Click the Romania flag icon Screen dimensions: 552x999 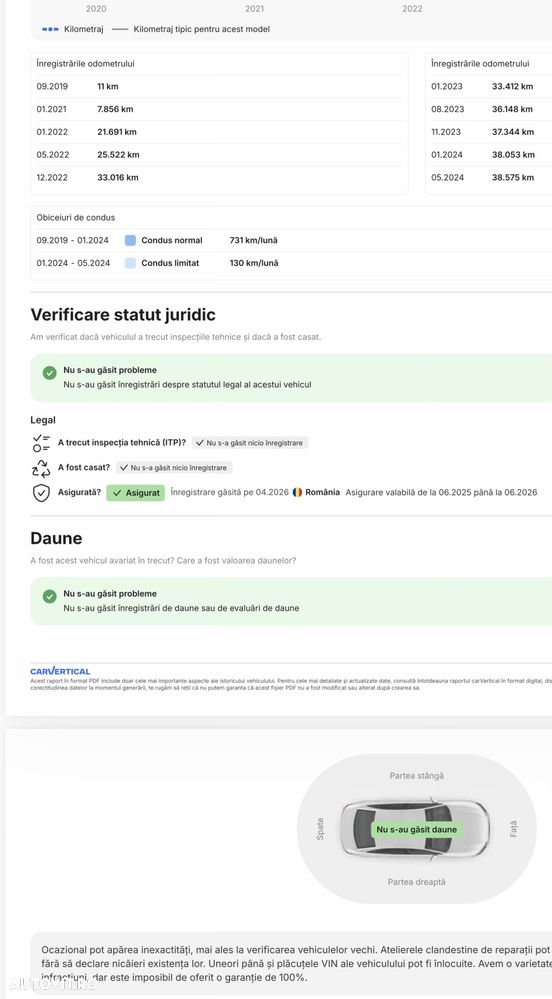297,492
